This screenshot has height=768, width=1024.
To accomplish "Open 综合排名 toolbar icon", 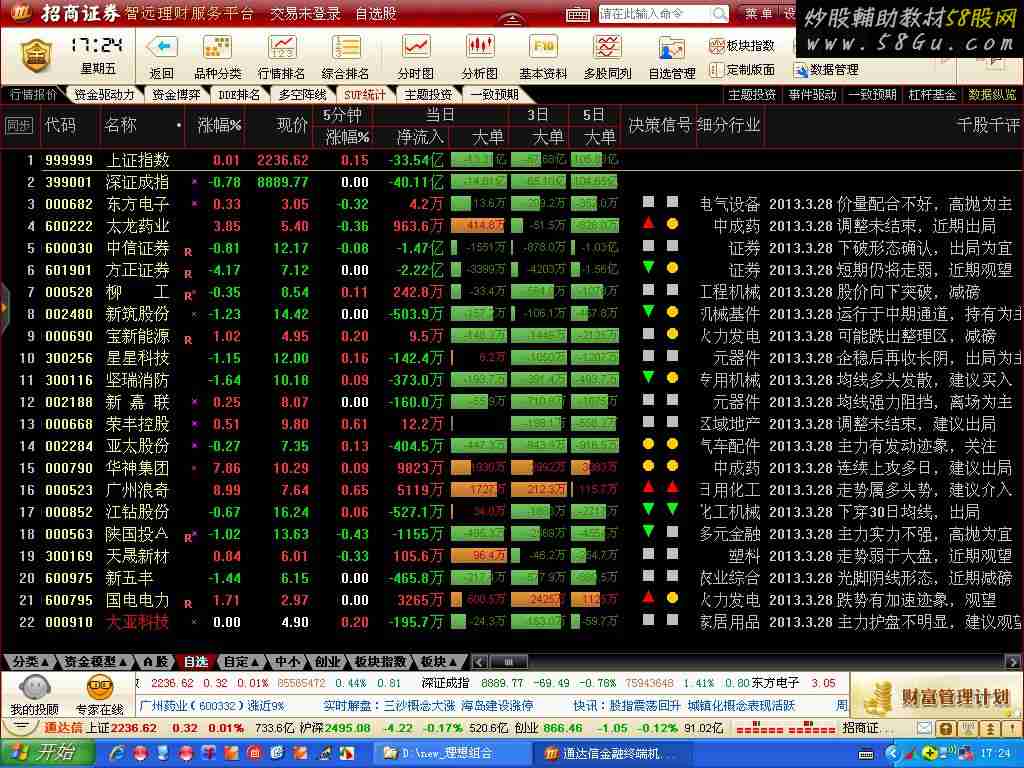I will click(345, 47).
